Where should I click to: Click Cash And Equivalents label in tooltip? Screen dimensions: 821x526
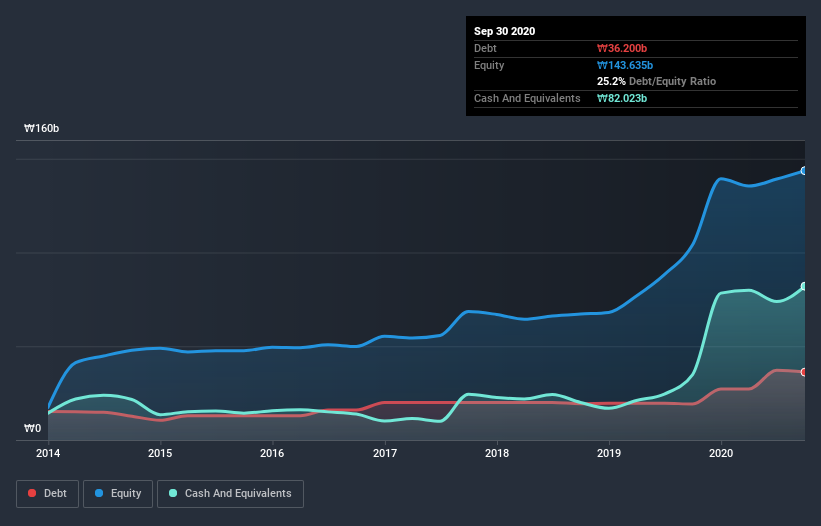(527, 98)
